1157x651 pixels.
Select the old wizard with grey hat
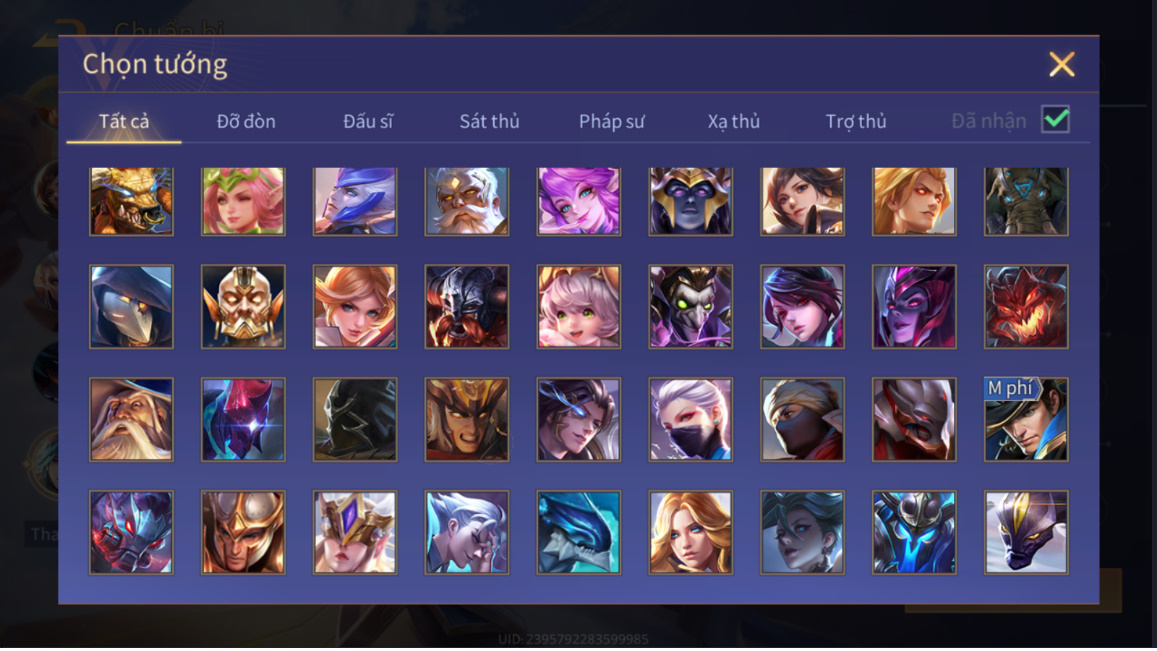[131, 419]
